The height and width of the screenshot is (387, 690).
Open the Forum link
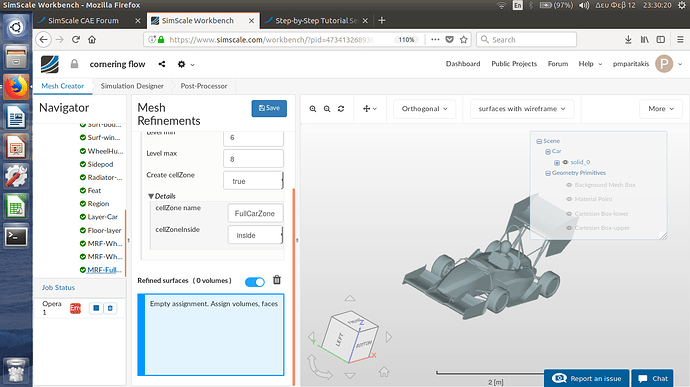click(558, 64)
